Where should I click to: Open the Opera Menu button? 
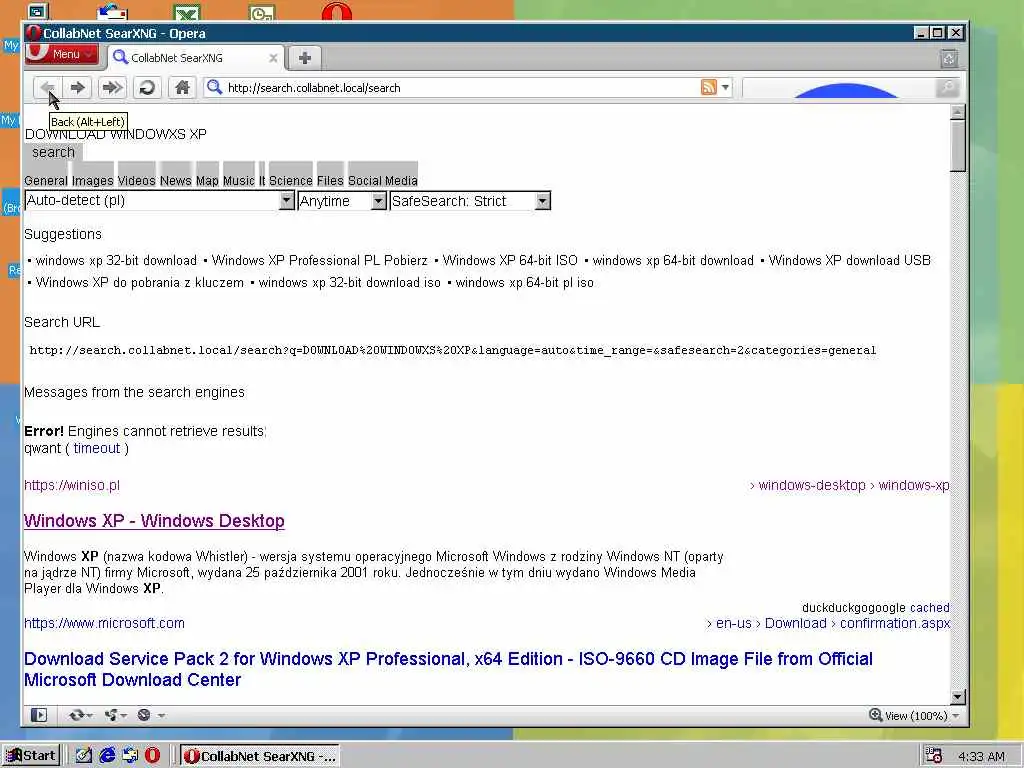coord(61,54)
